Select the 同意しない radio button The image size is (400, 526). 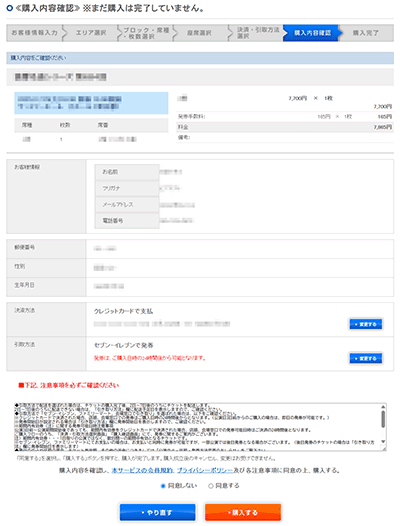163,486
